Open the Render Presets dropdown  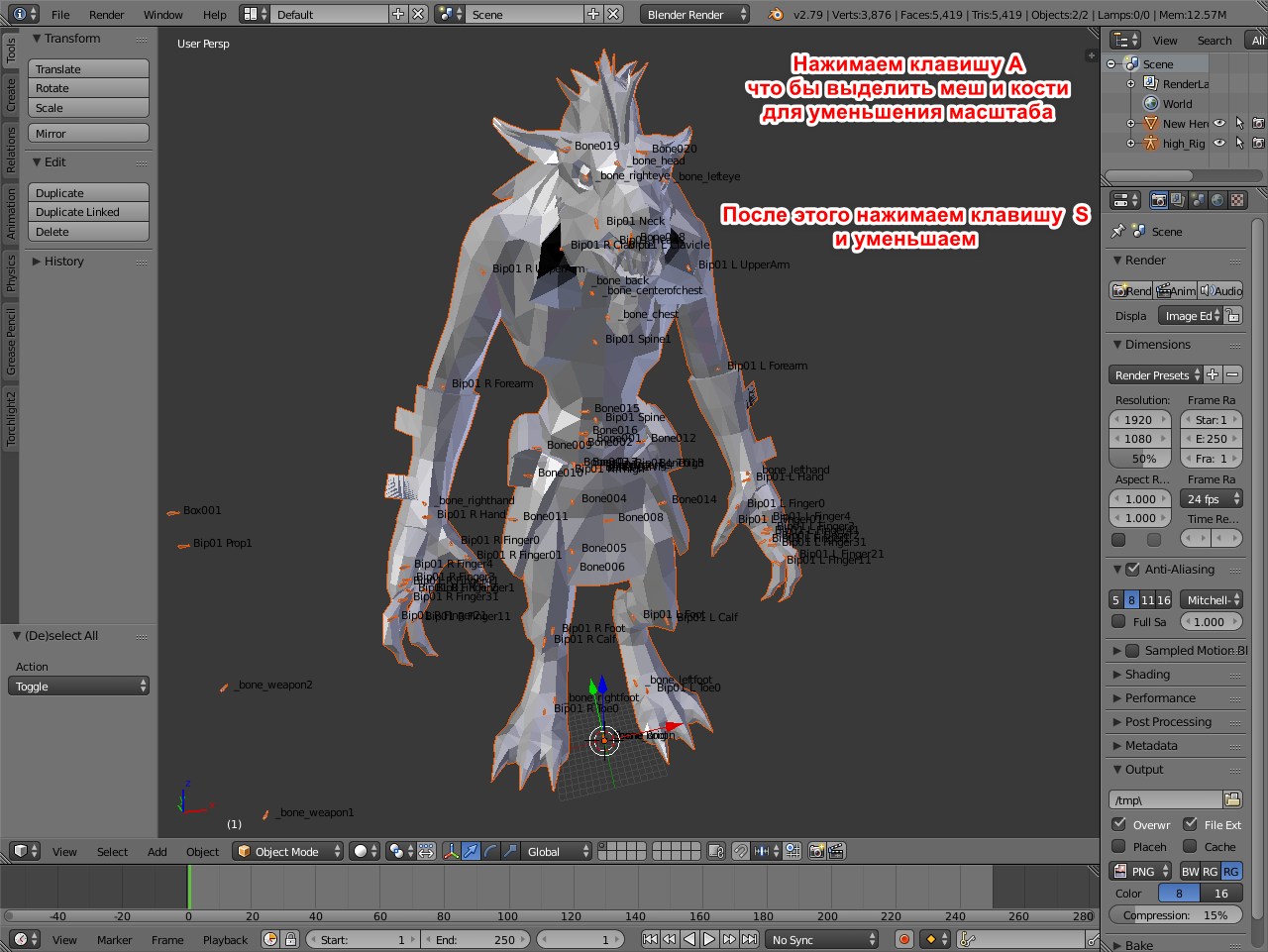(x=1155, y=374)
